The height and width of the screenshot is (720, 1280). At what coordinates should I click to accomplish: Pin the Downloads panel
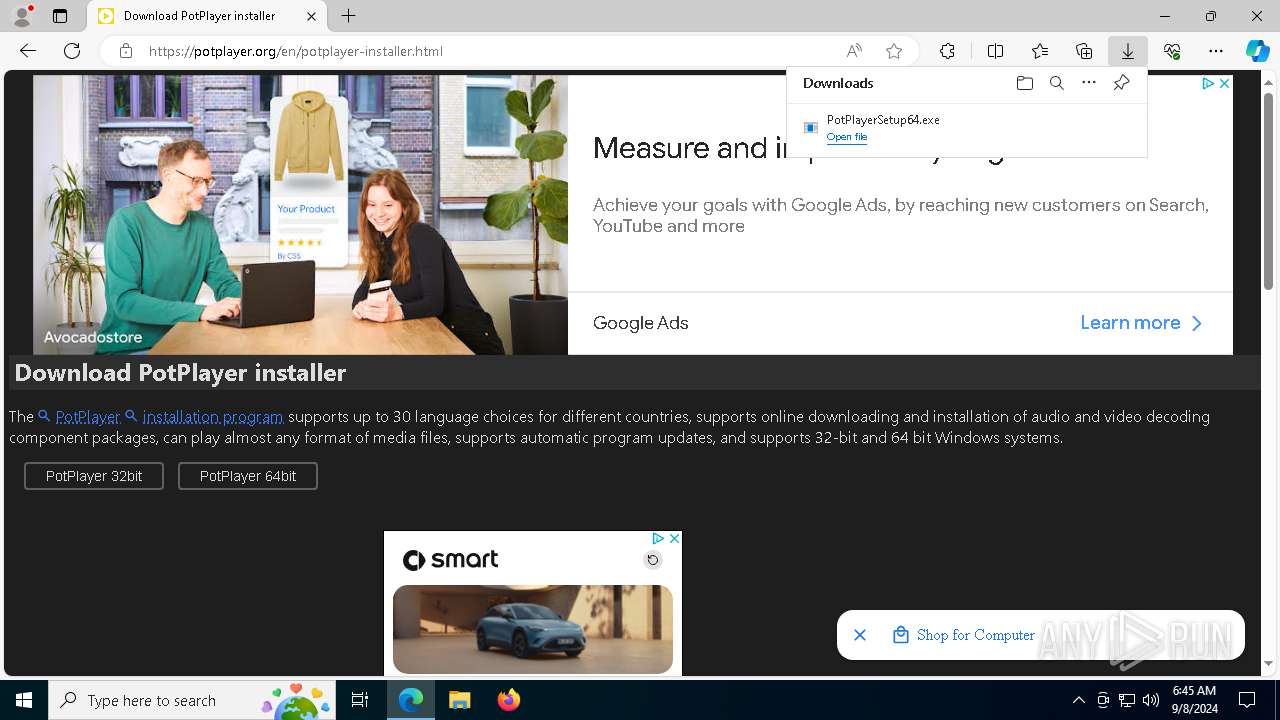pos(1121,83)
